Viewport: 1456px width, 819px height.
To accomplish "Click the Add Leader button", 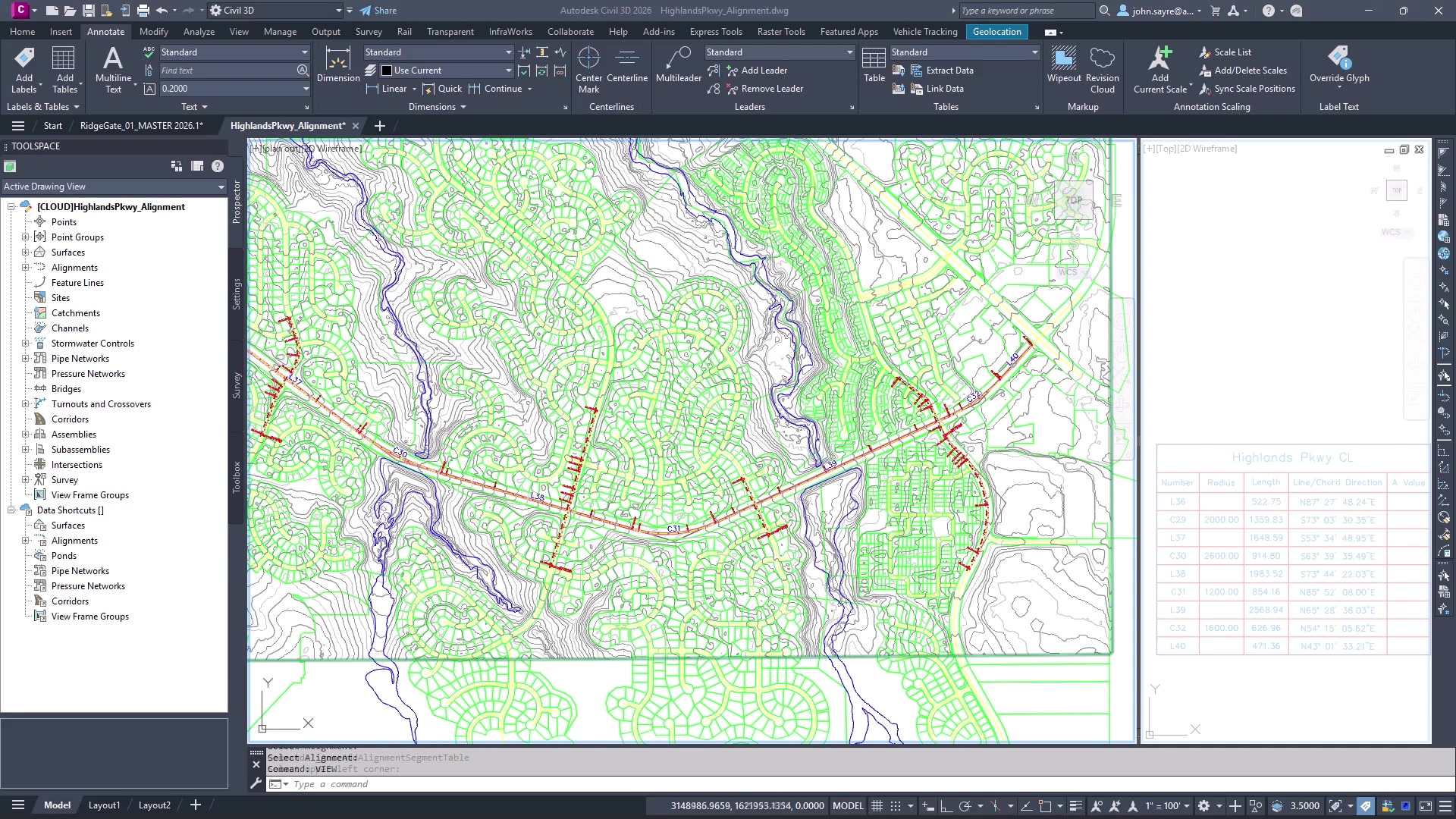I will click(756, 71).
